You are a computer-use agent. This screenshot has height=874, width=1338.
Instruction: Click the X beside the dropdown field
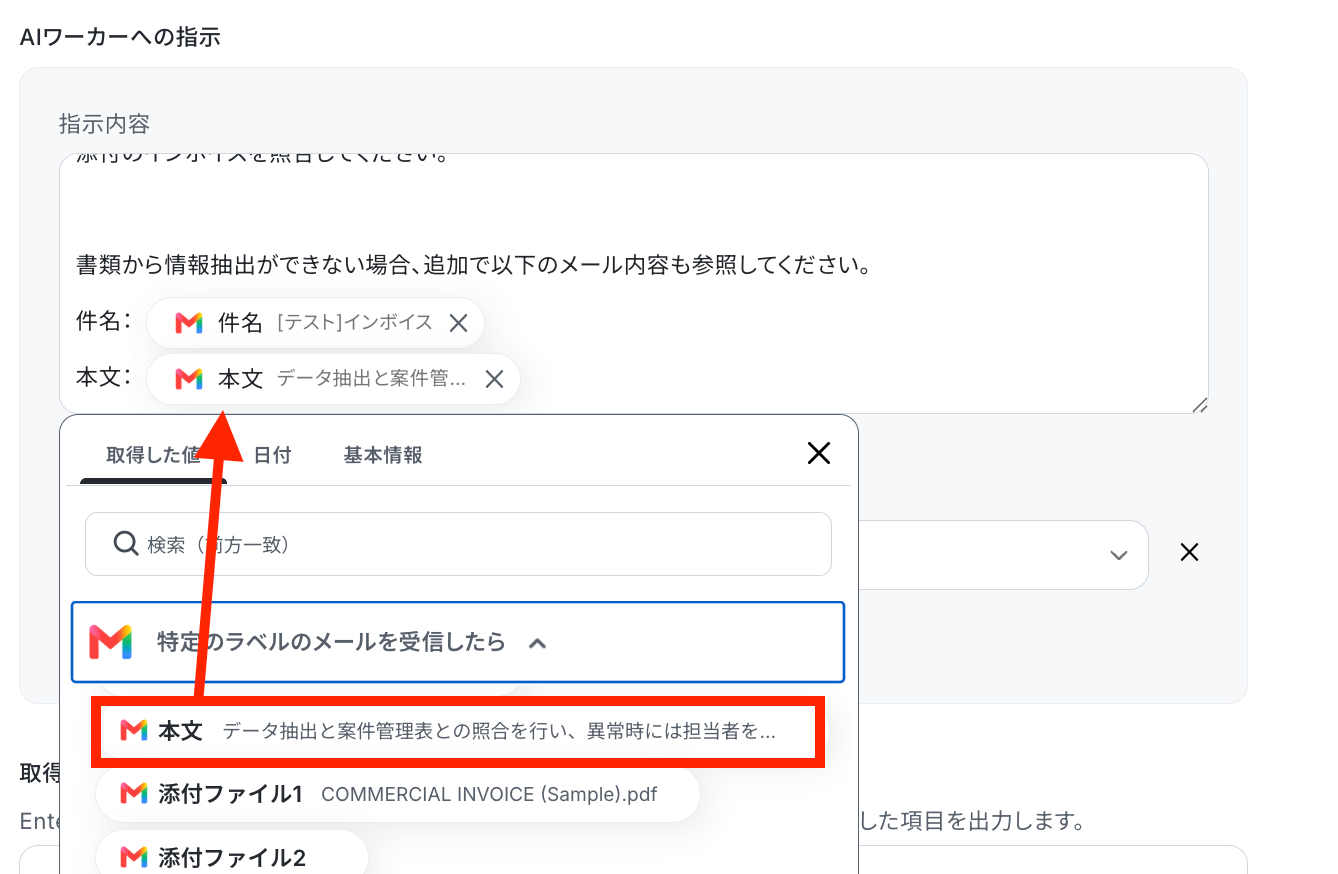coord(1189,552)
